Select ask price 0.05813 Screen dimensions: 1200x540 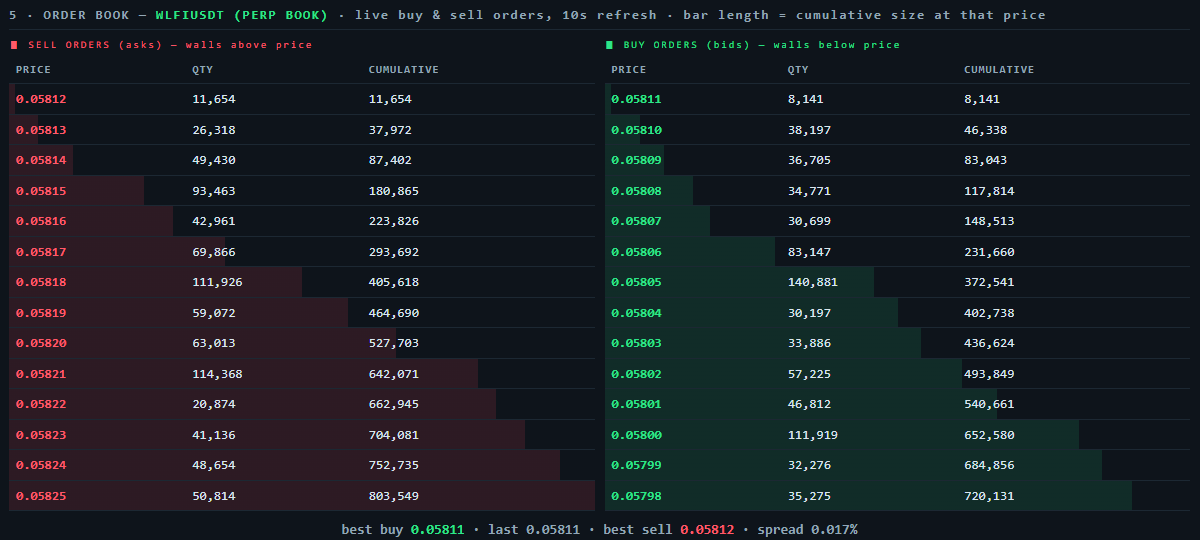41,130
